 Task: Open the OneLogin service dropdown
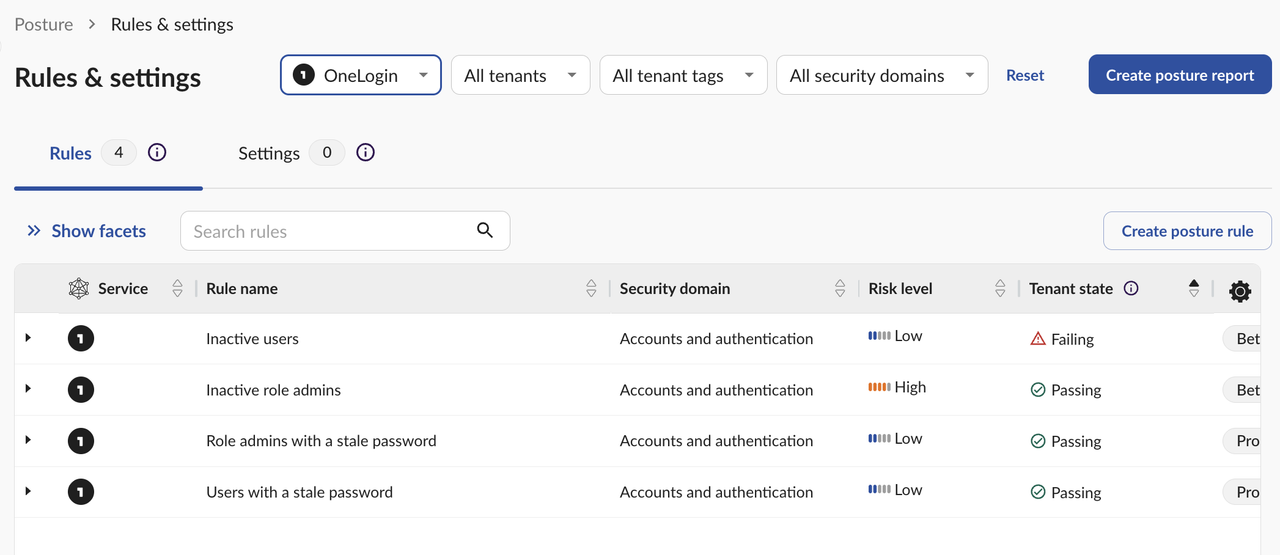[361, 75]
